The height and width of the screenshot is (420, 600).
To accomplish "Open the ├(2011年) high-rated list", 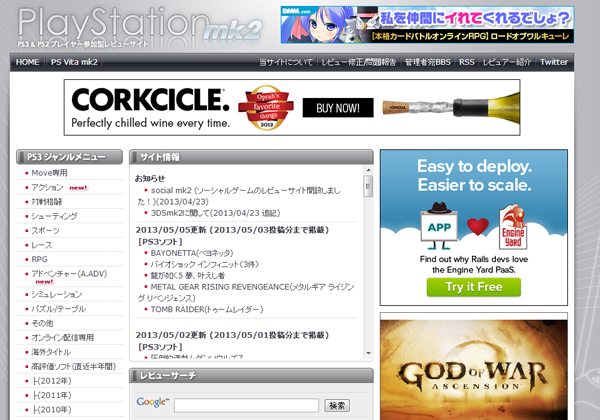I will point(52,395).
